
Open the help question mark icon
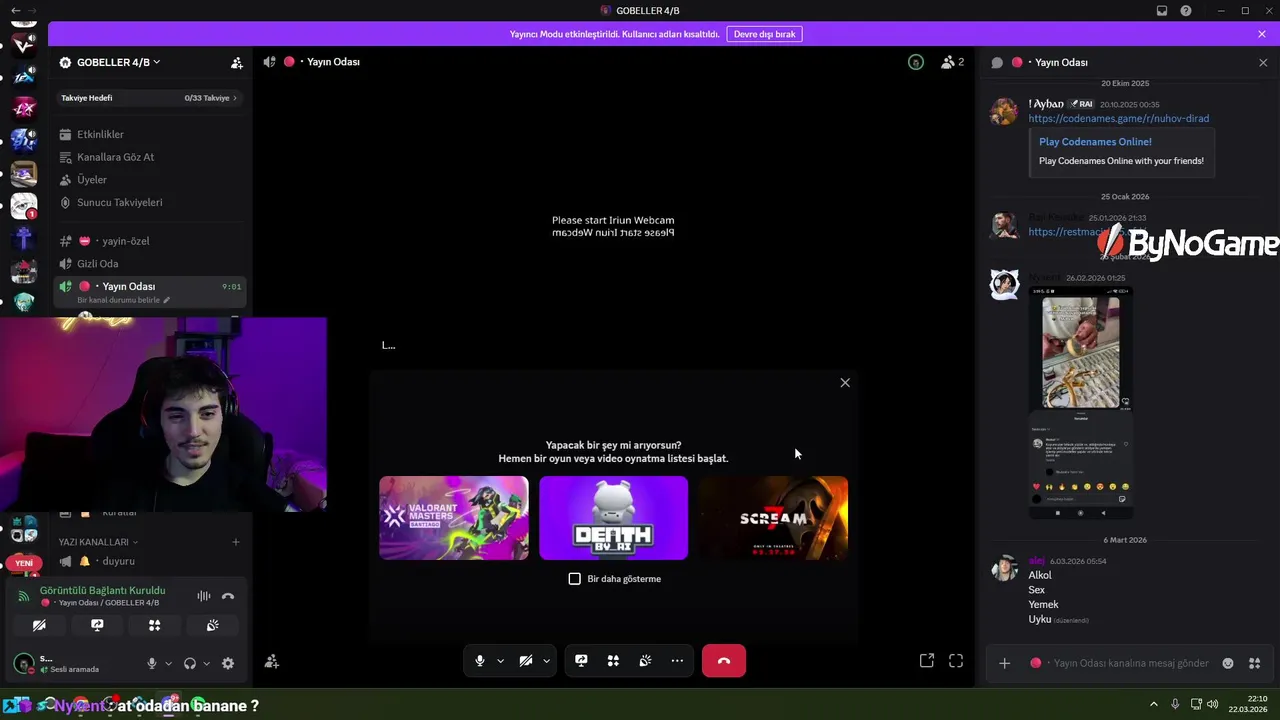coord(1186,11)
